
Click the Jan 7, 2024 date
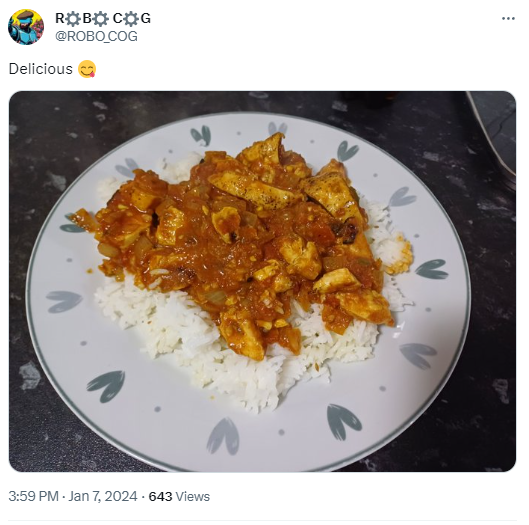point(103,496)
